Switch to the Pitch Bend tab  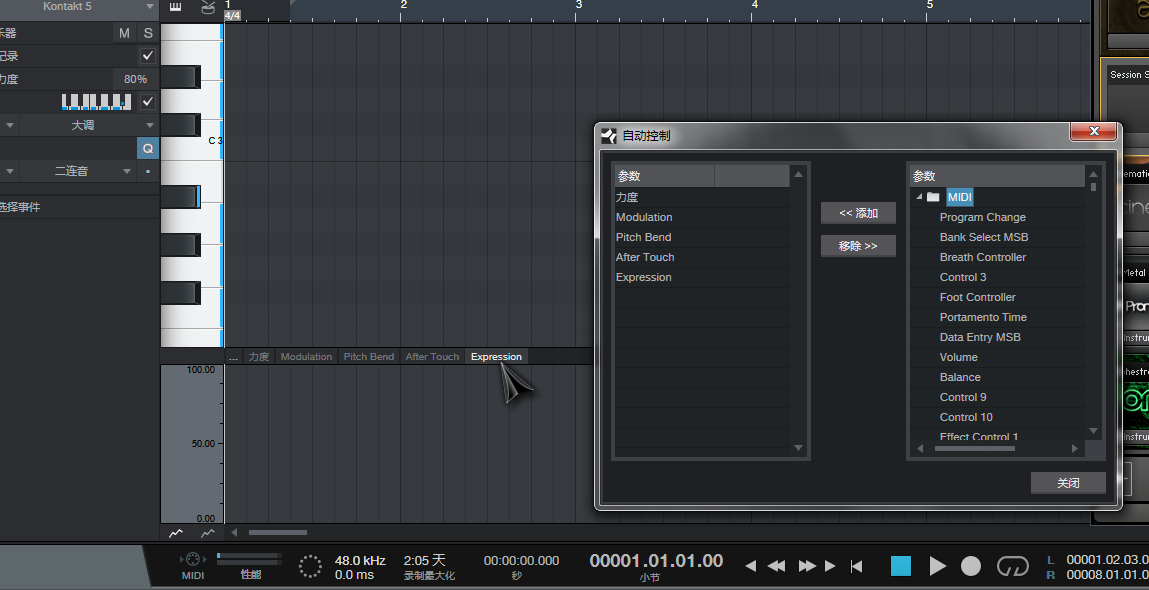369,357
